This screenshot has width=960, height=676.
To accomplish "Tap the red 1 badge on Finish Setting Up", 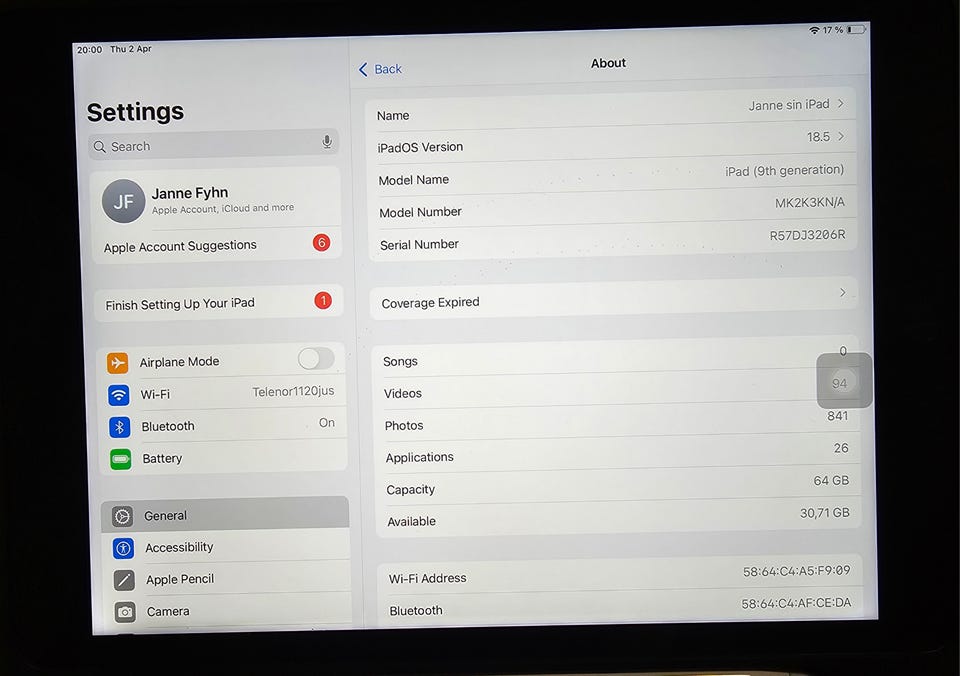I will coord(323,301).
